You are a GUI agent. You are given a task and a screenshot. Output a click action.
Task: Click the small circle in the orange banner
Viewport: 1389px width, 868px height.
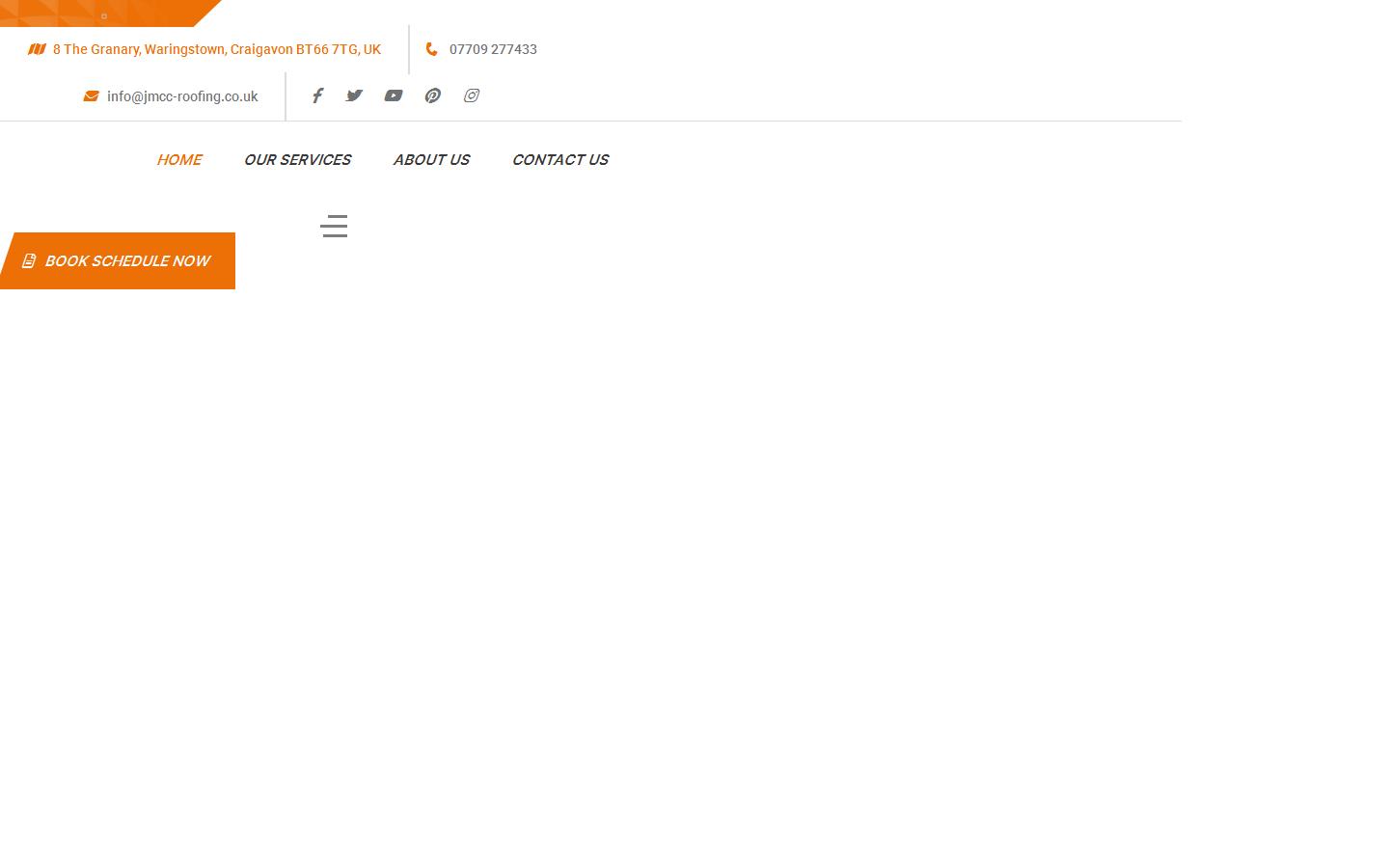point(104,16)
